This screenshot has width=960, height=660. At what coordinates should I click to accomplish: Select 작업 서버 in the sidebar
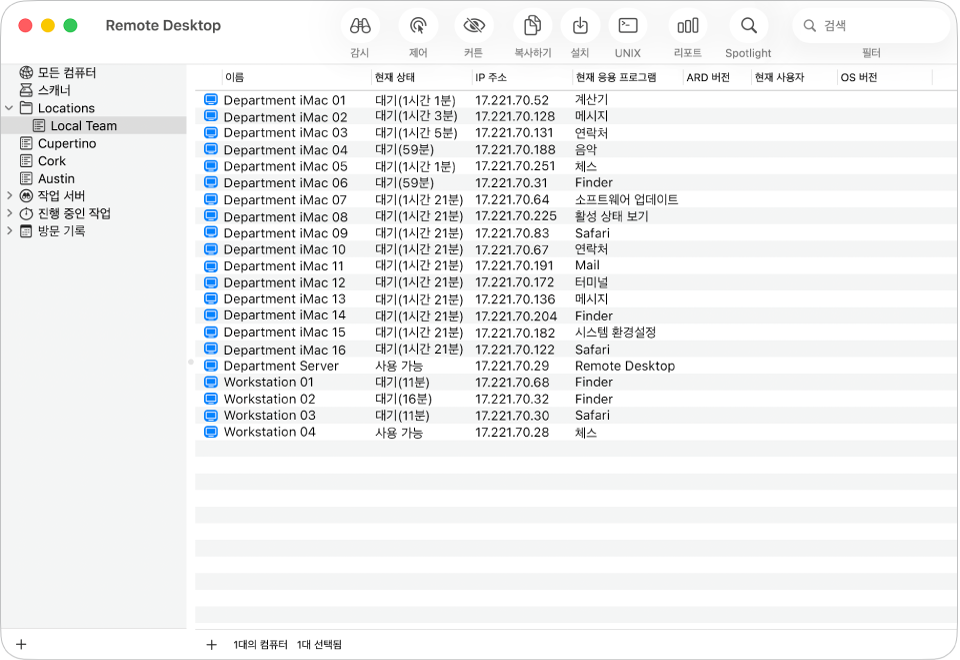pos(61,196)
